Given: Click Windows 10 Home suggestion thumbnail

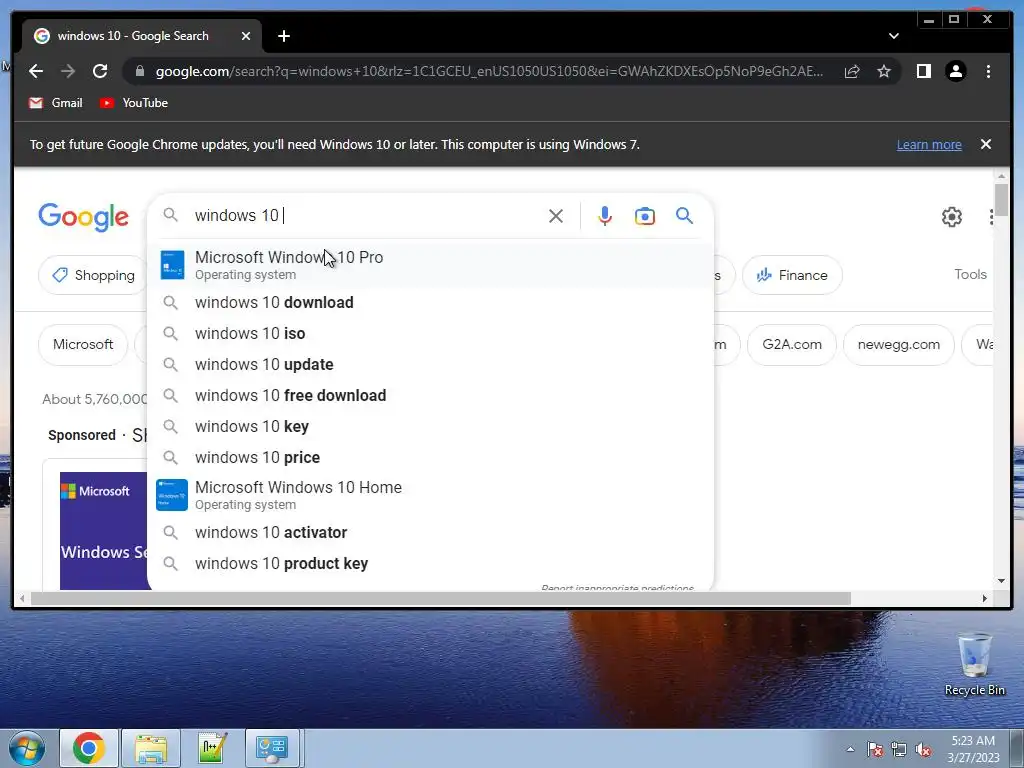Looking at the screenshot, I should [x=172, y=495].
